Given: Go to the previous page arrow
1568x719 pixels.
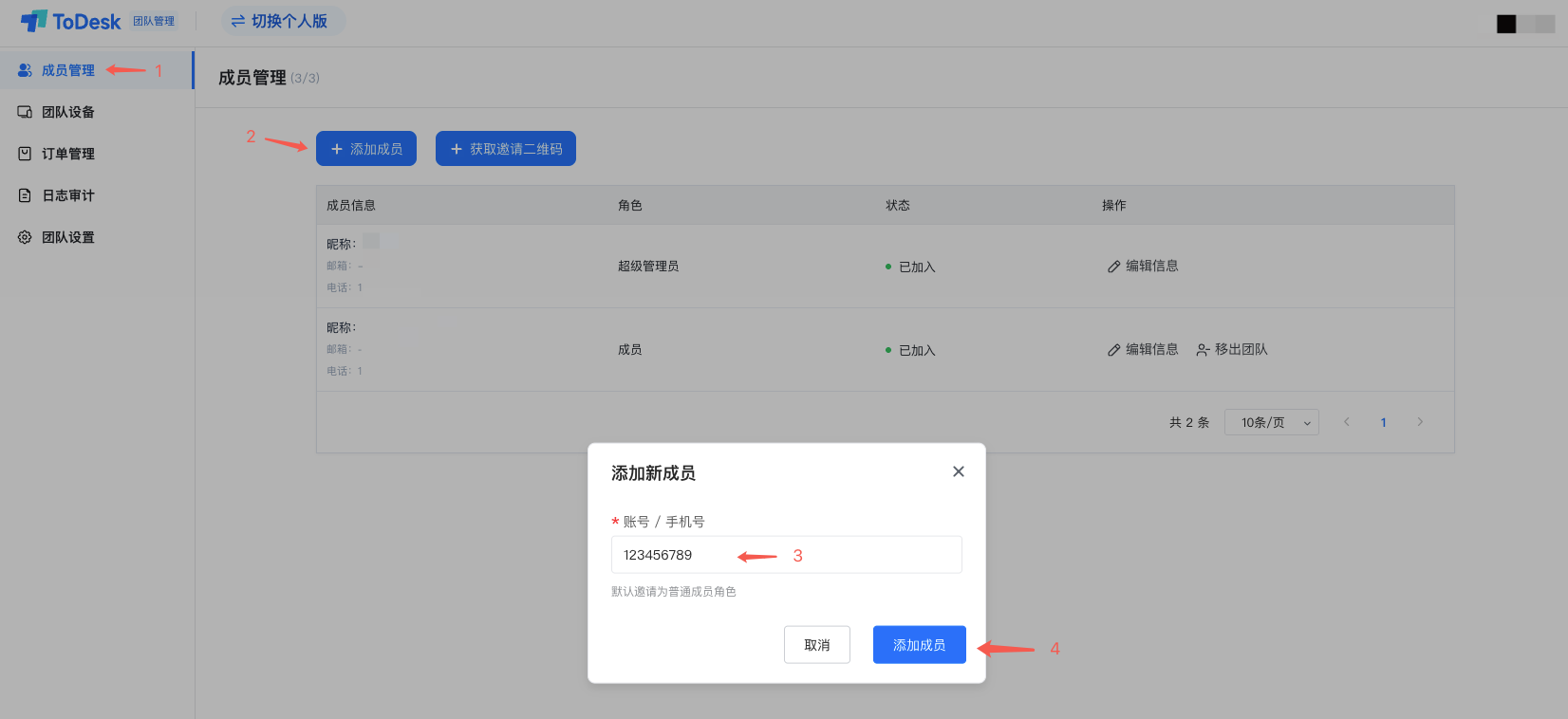Looking at the screenshot, I should [1346, 422].
